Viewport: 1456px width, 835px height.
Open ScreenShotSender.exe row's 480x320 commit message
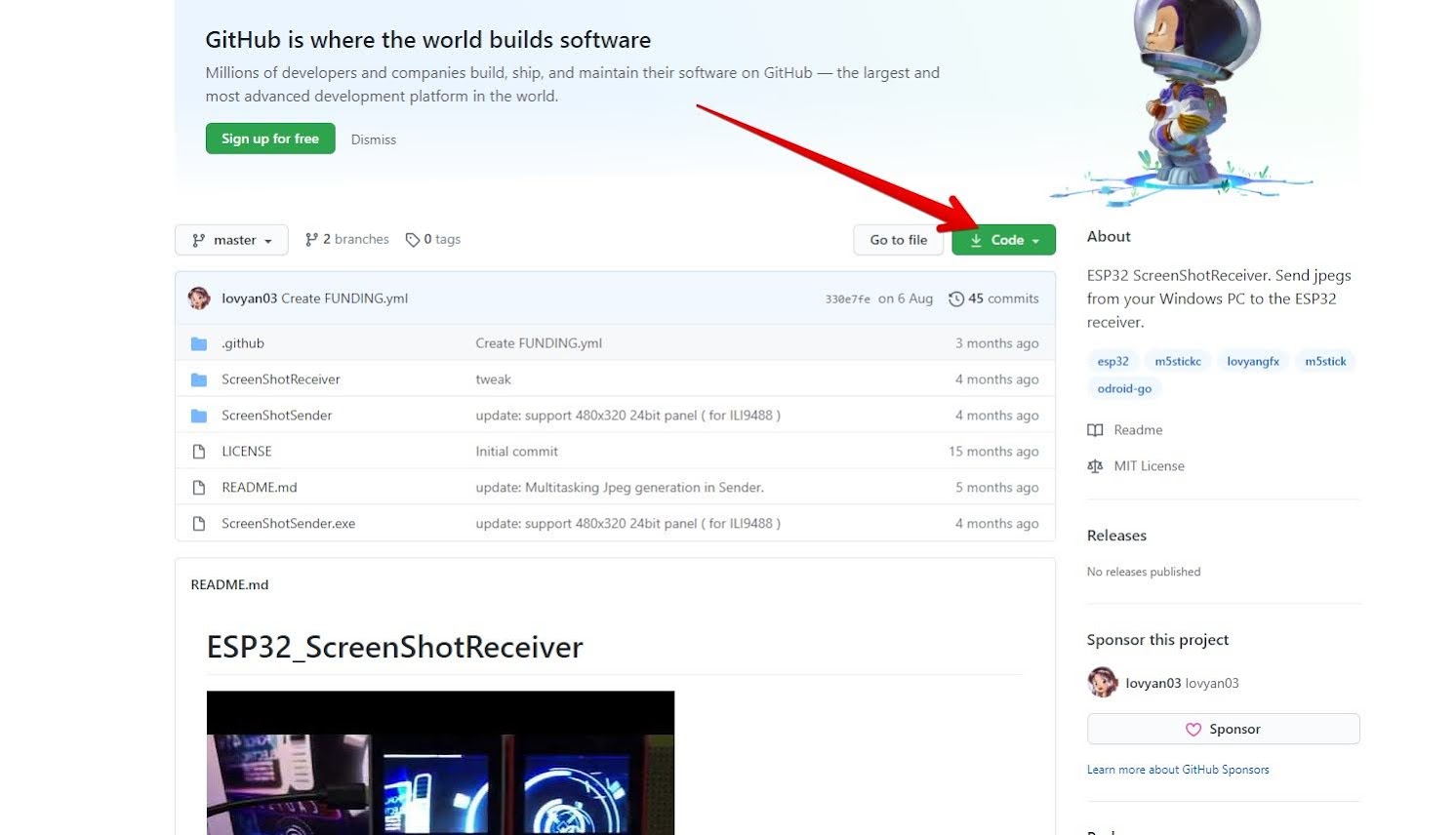coord(628,524)
